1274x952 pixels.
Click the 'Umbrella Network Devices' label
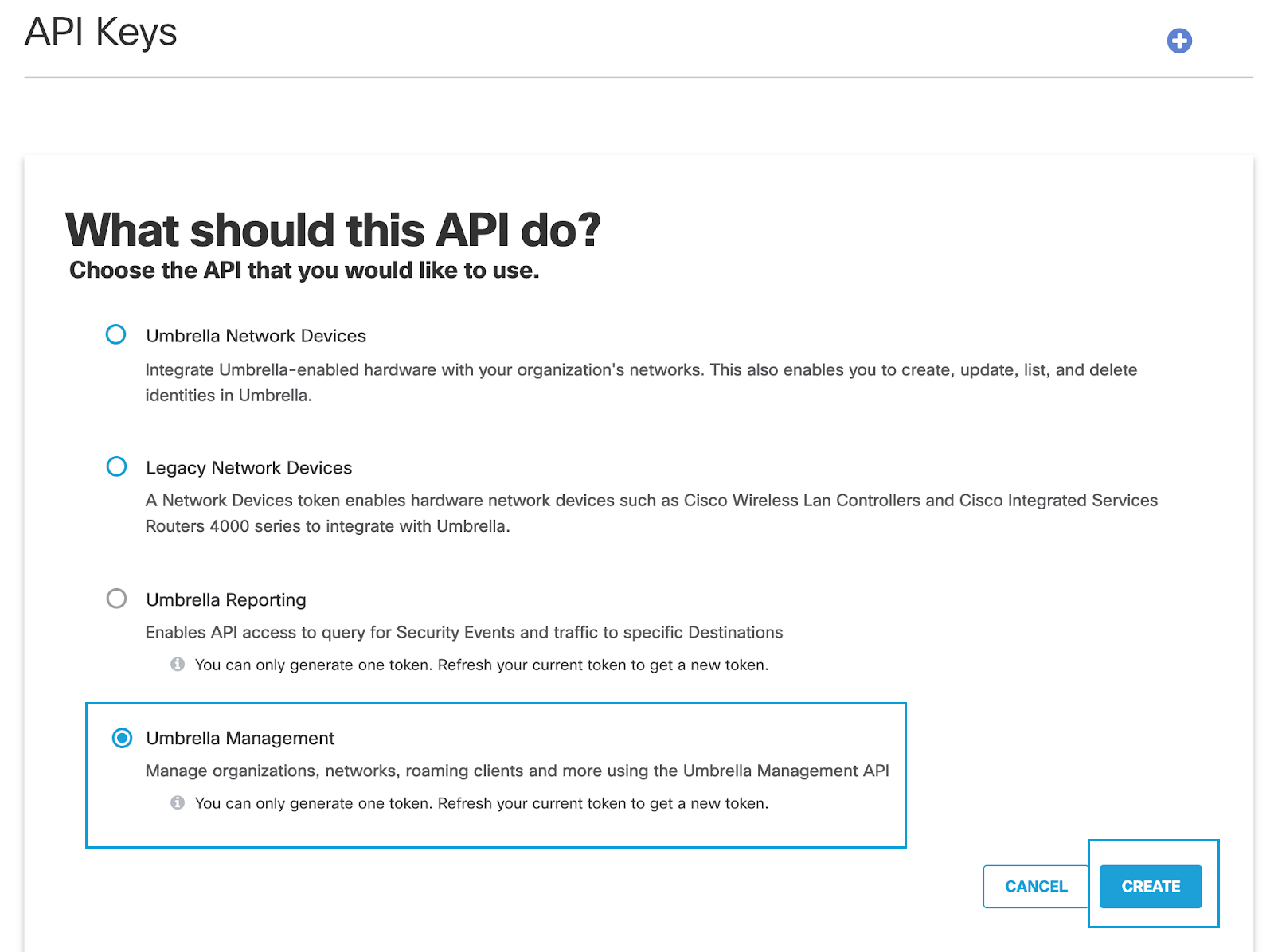pyautogui.click(x=256, y=336)
